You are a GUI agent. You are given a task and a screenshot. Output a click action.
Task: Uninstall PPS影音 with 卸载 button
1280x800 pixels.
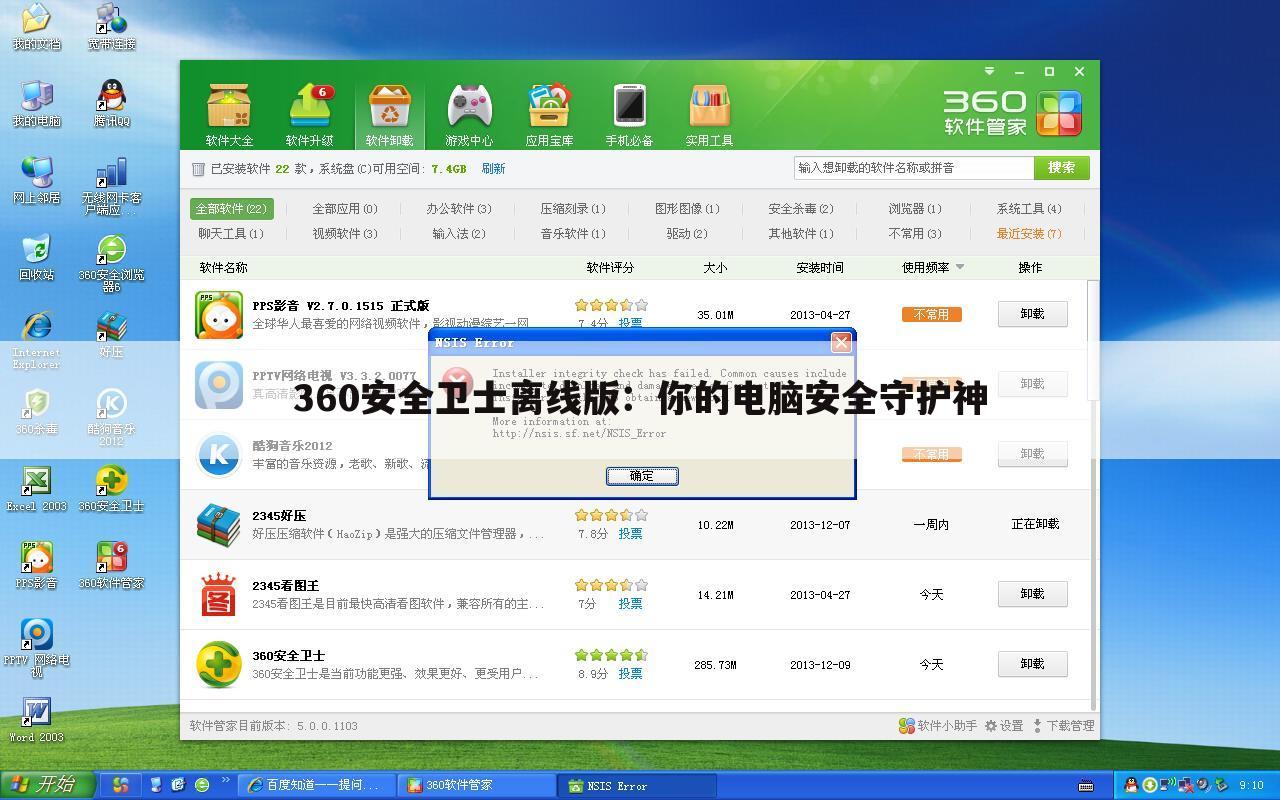tap(1032, 314)
